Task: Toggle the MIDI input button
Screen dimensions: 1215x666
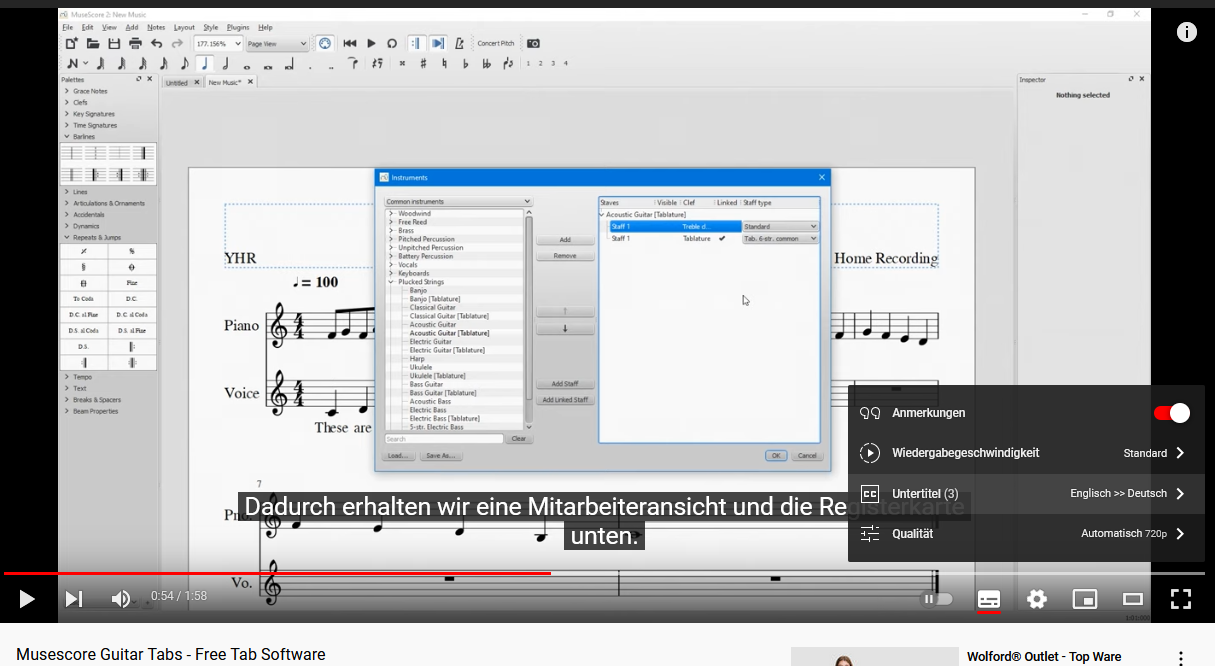Action: click(324, 43)
